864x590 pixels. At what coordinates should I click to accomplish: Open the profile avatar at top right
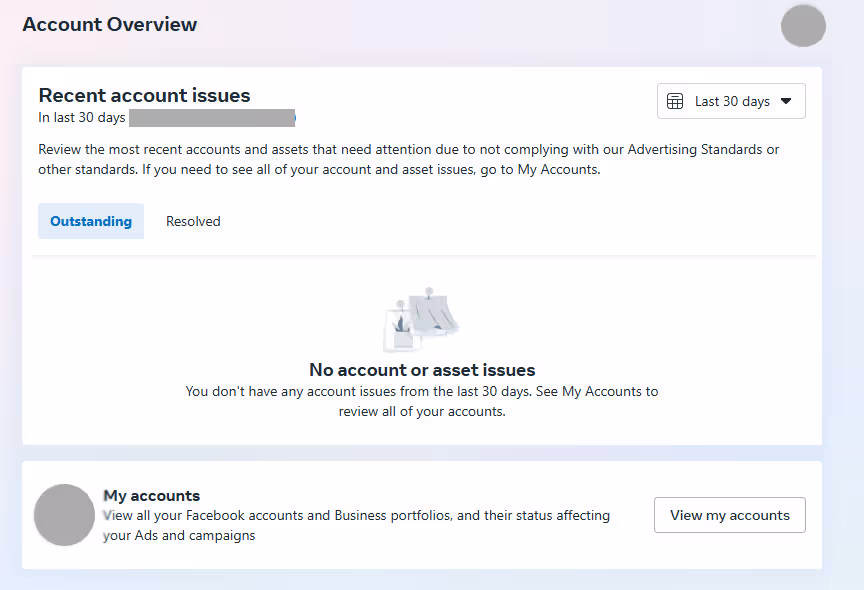coord(802,26)
